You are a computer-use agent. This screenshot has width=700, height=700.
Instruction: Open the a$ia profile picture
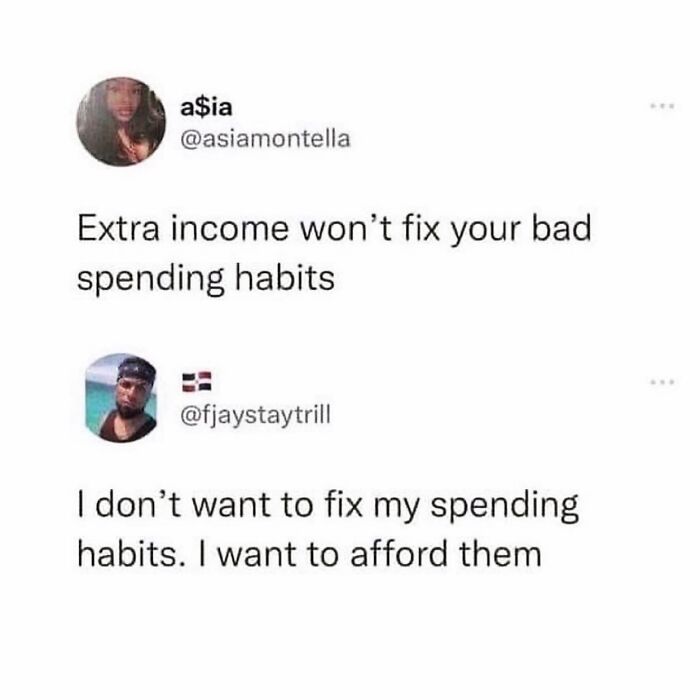pos(121,122)
